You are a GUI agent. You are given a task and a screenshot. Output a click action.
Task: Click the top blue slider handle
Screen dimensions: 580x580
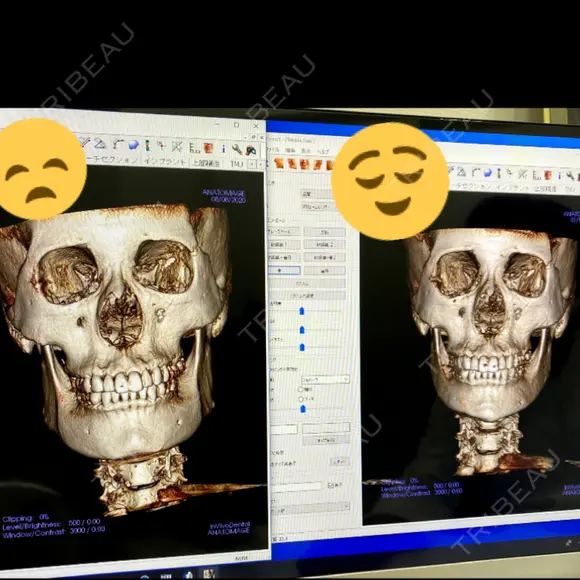(301, 311)
